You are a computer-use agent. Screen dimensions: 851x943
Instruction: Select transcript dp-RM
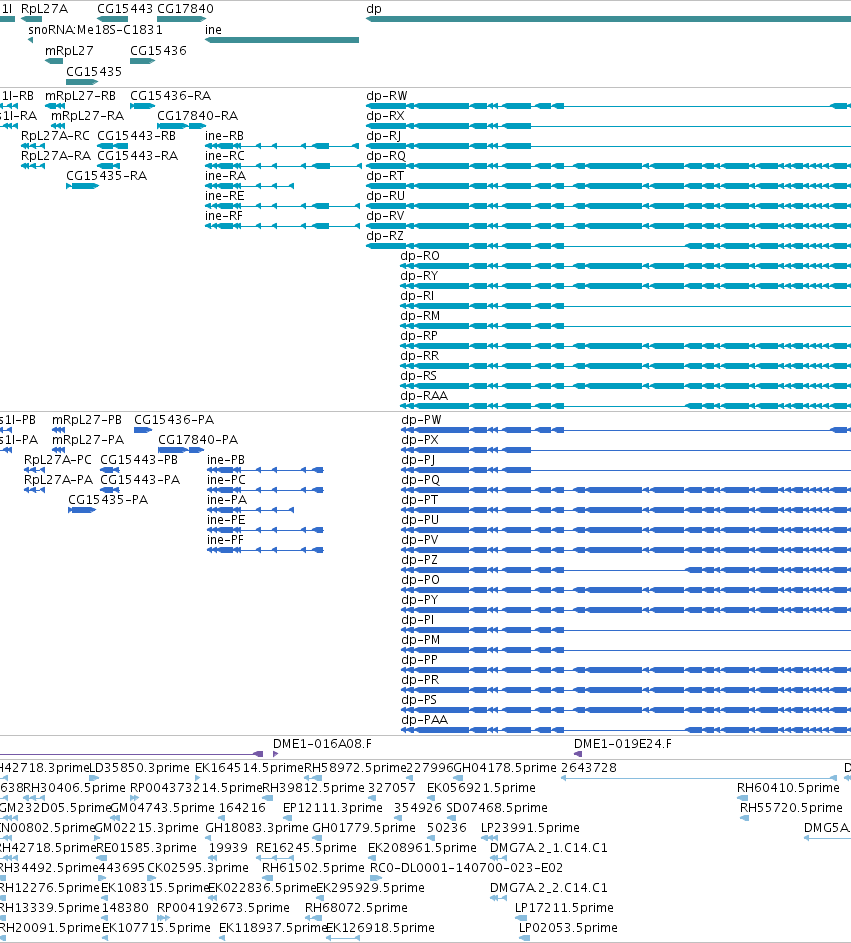420,316
